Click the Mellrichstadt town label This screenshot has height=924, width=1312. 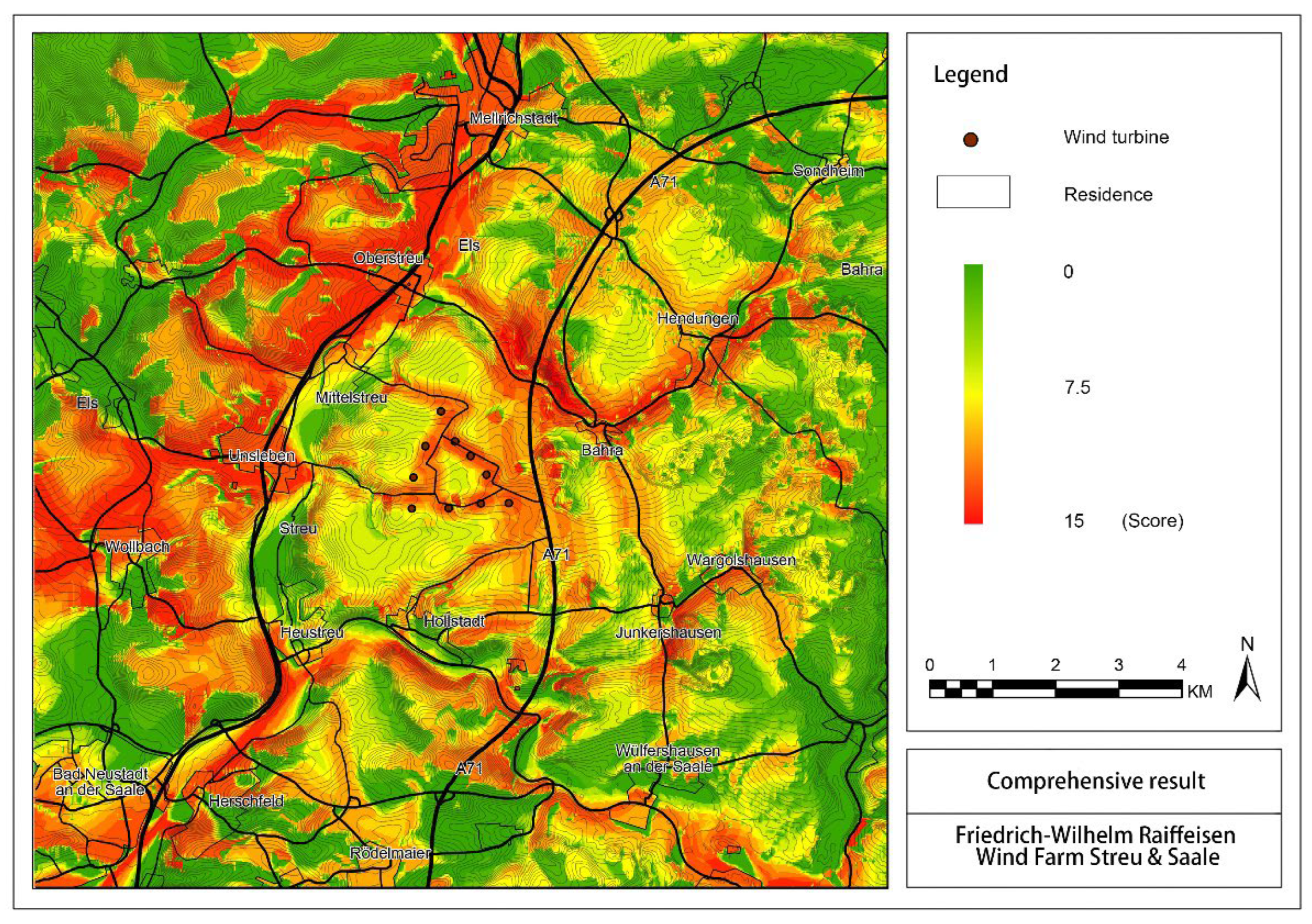[x=513, y=119]
